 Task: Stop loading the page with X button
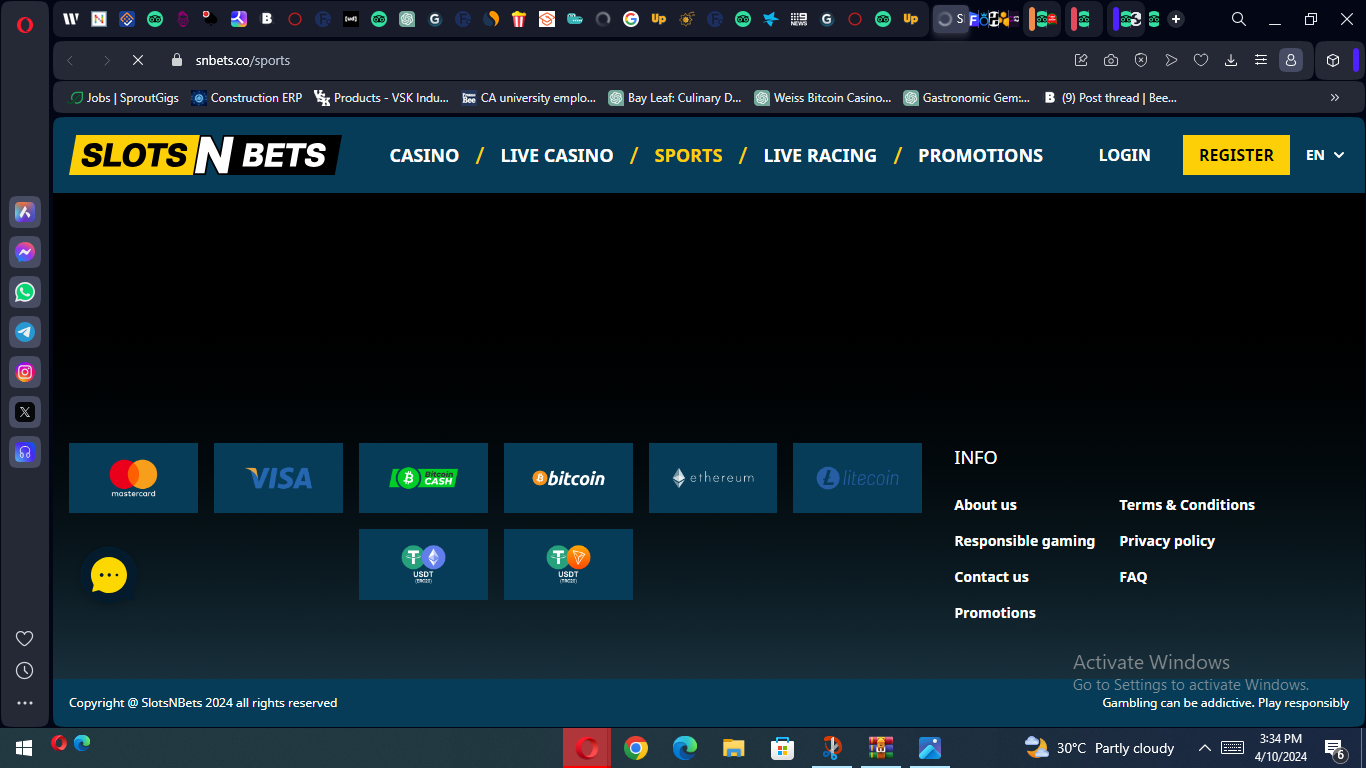pos(138,60)
